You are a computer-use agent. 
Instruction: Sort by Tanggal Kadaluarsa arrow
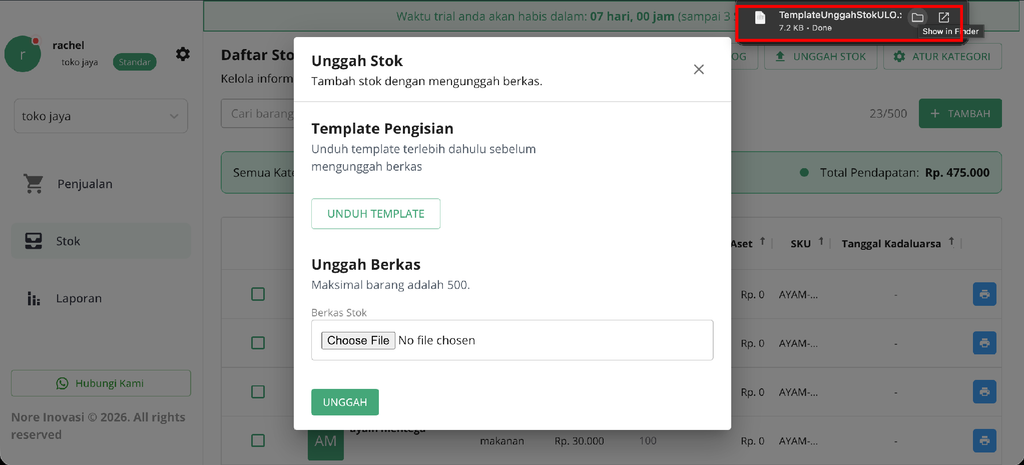951,242
